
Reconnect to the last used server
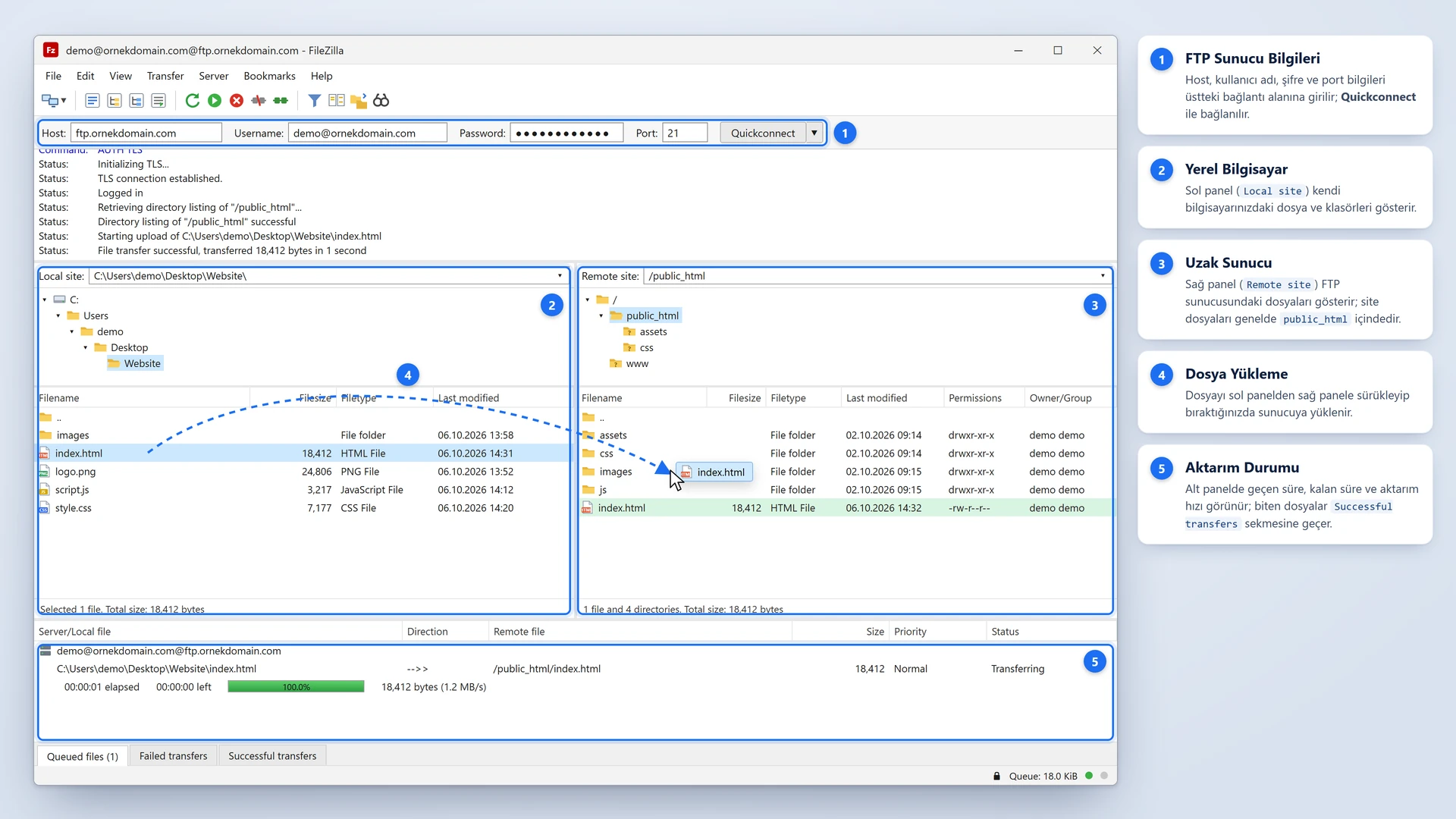tap(281, 100)
